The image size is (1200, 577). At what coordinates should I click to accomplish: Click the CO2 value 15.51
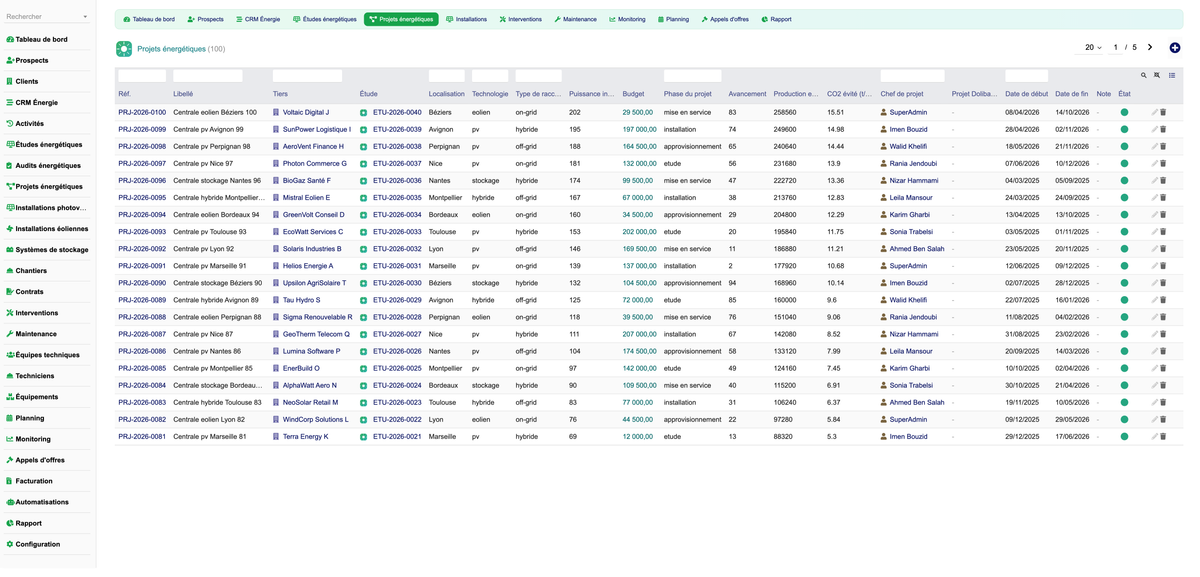(x=836, y=113)
